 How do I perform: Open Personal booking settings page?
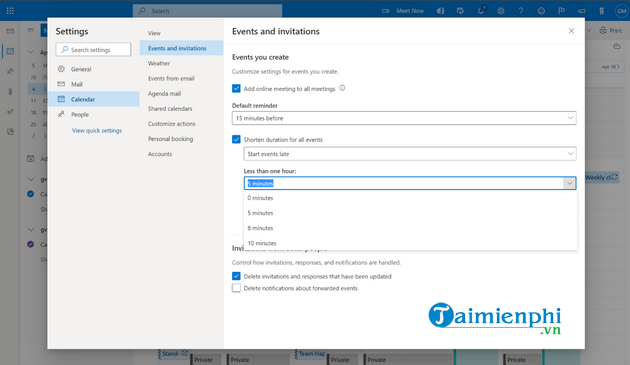pyautogui.click(x=181, y=139)
